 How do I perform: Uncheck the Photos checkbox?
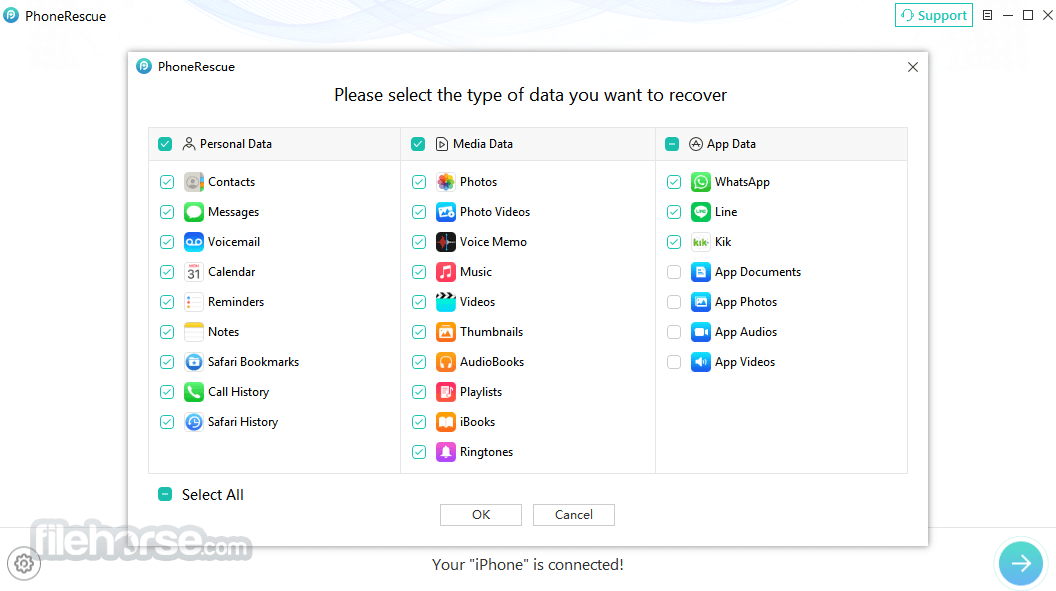(x=419, y=182)
